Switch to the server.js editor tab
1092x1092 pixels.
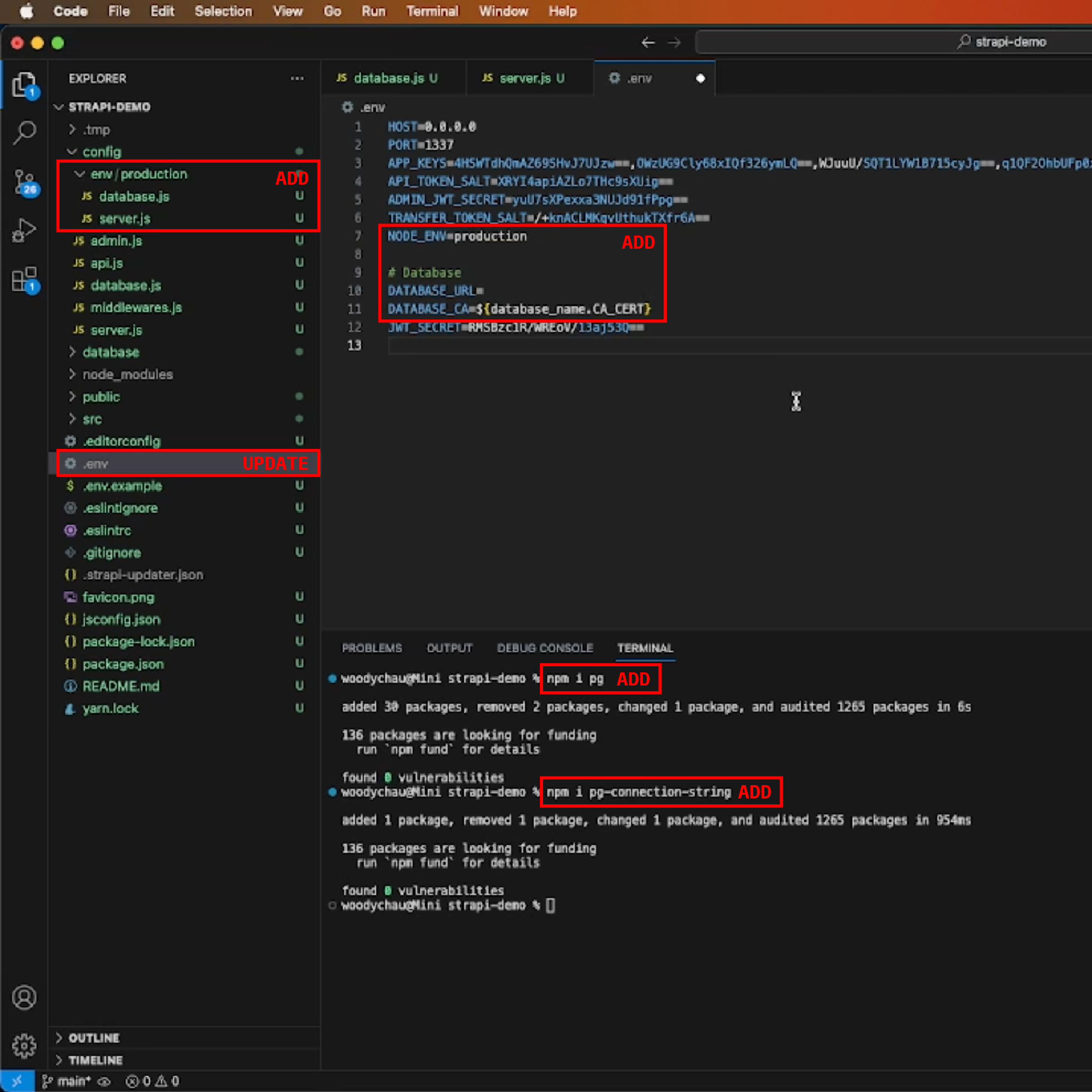tap(528, 78)
